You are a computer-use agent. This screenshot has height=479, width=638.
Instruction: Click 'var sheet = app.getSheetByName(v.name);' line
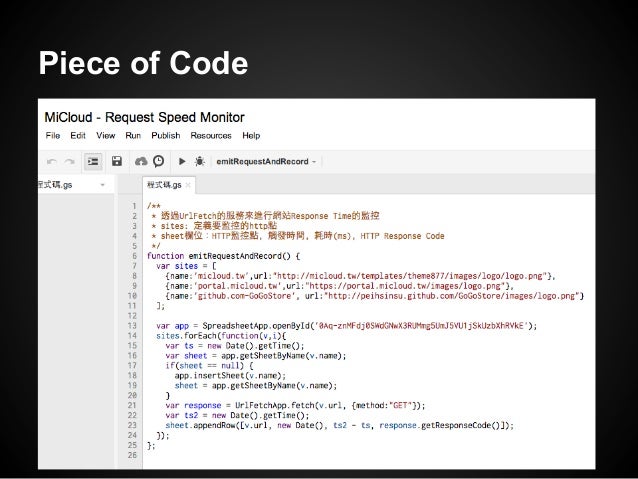[x=256, y=356]
